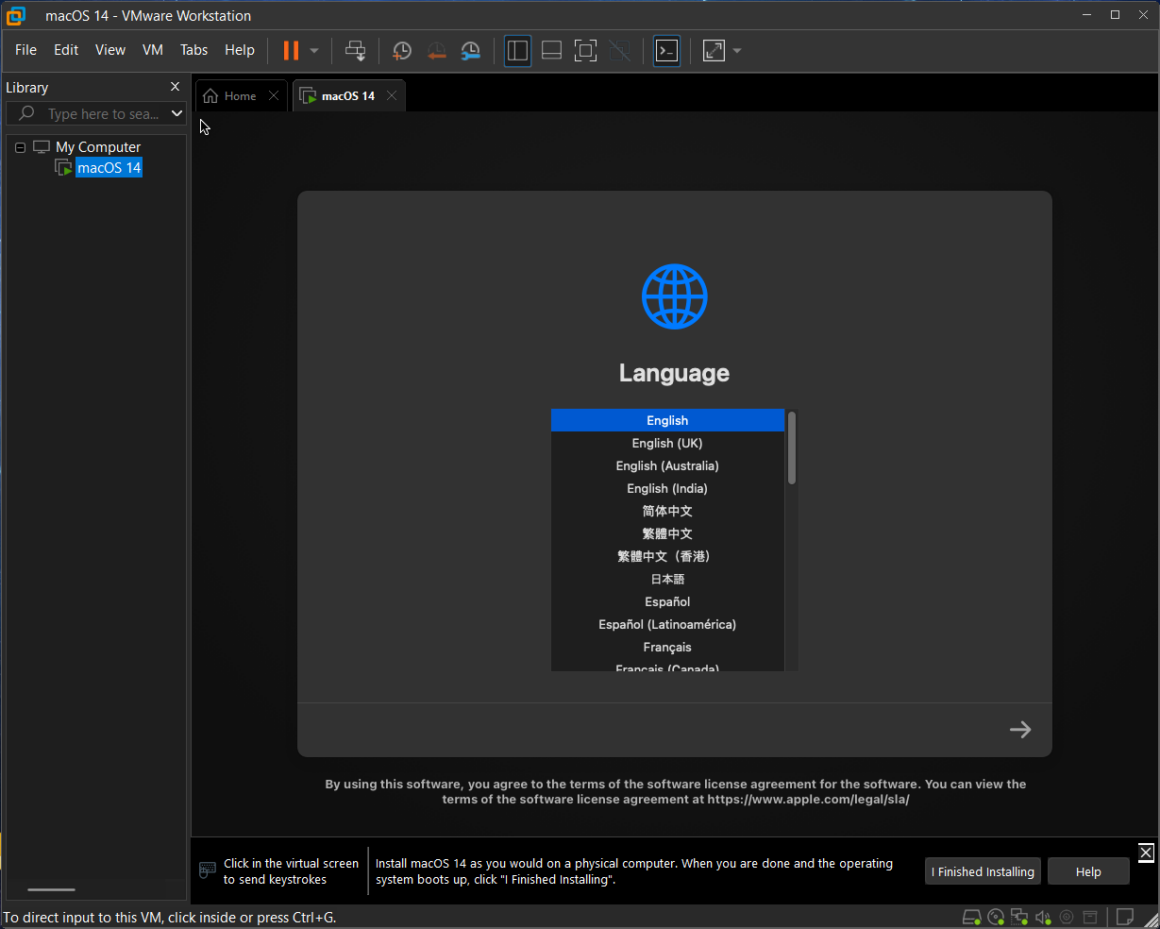The width and height of the screenshot is (1160, 929).
Task: Click the sound card status icon
Action: 1043,917
